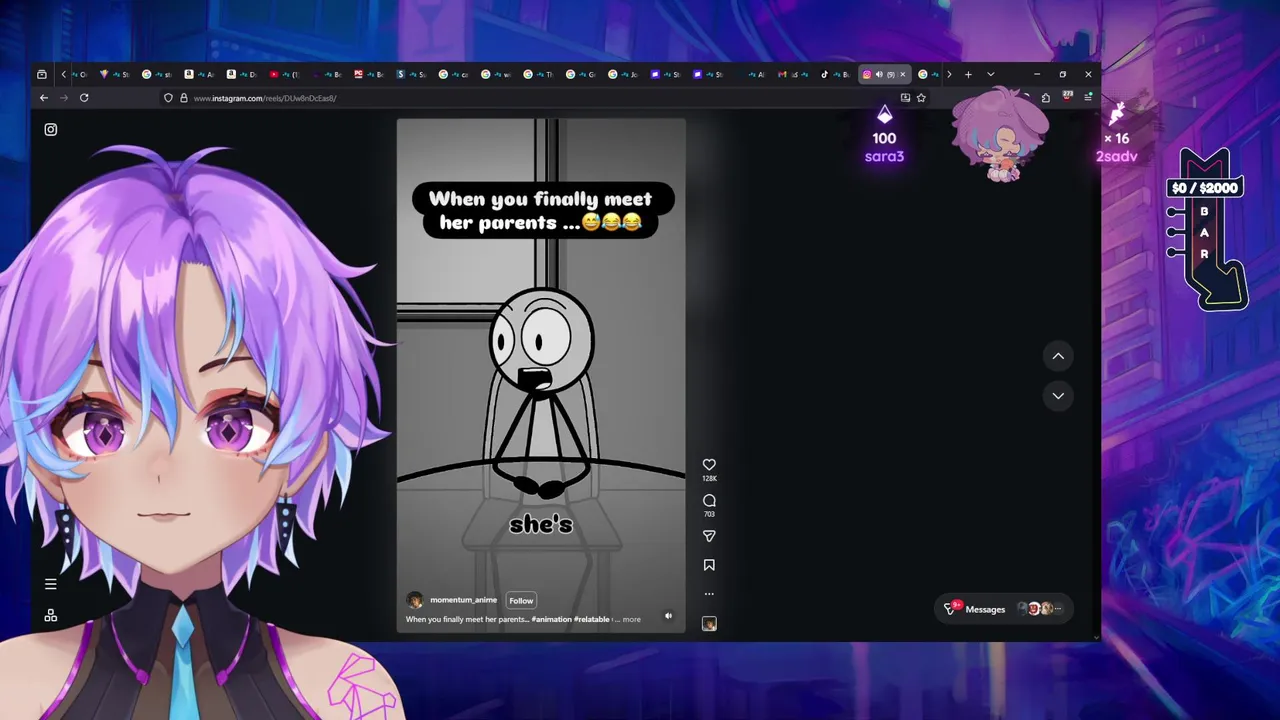Click the Instagram logo in the sidebar
The width and height of the screenshot is (1280, 720).
click(51, 129)
